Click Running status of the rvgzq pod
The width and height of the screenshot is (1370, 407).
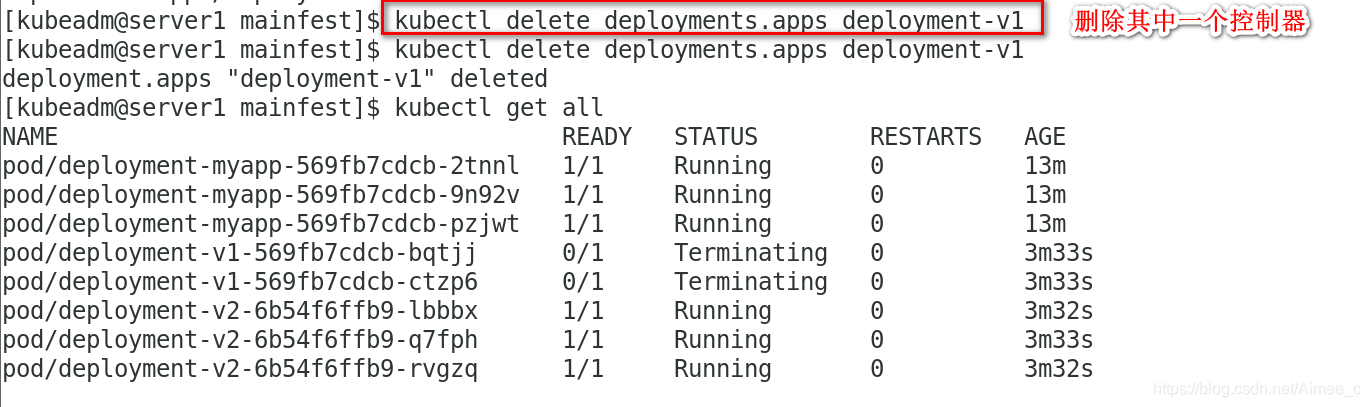click(723, 369)
